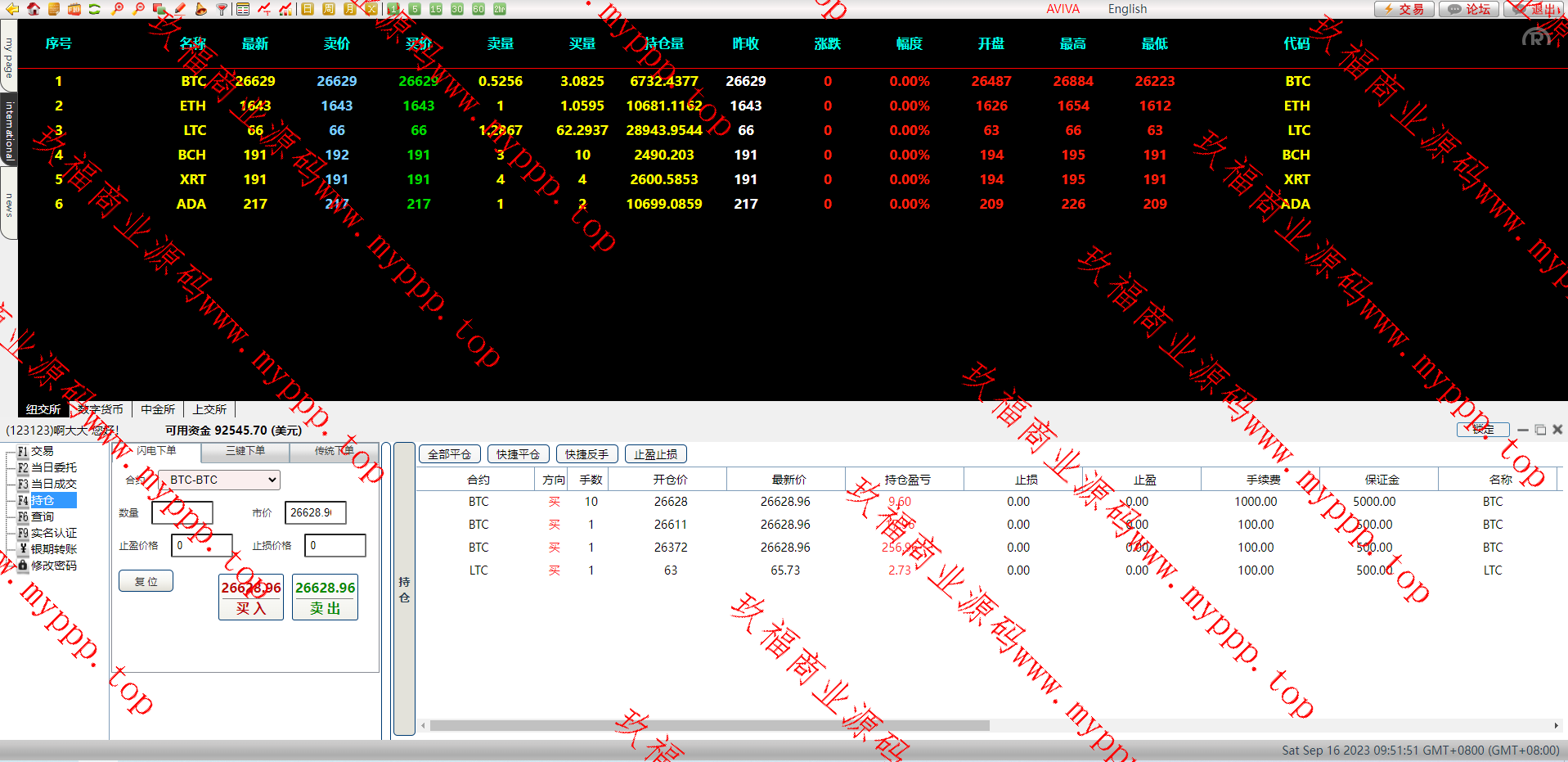This screenshot has width=1568, height=762.
Task: Click the positions table horizontal scrollbar
Action: [709, 725]
